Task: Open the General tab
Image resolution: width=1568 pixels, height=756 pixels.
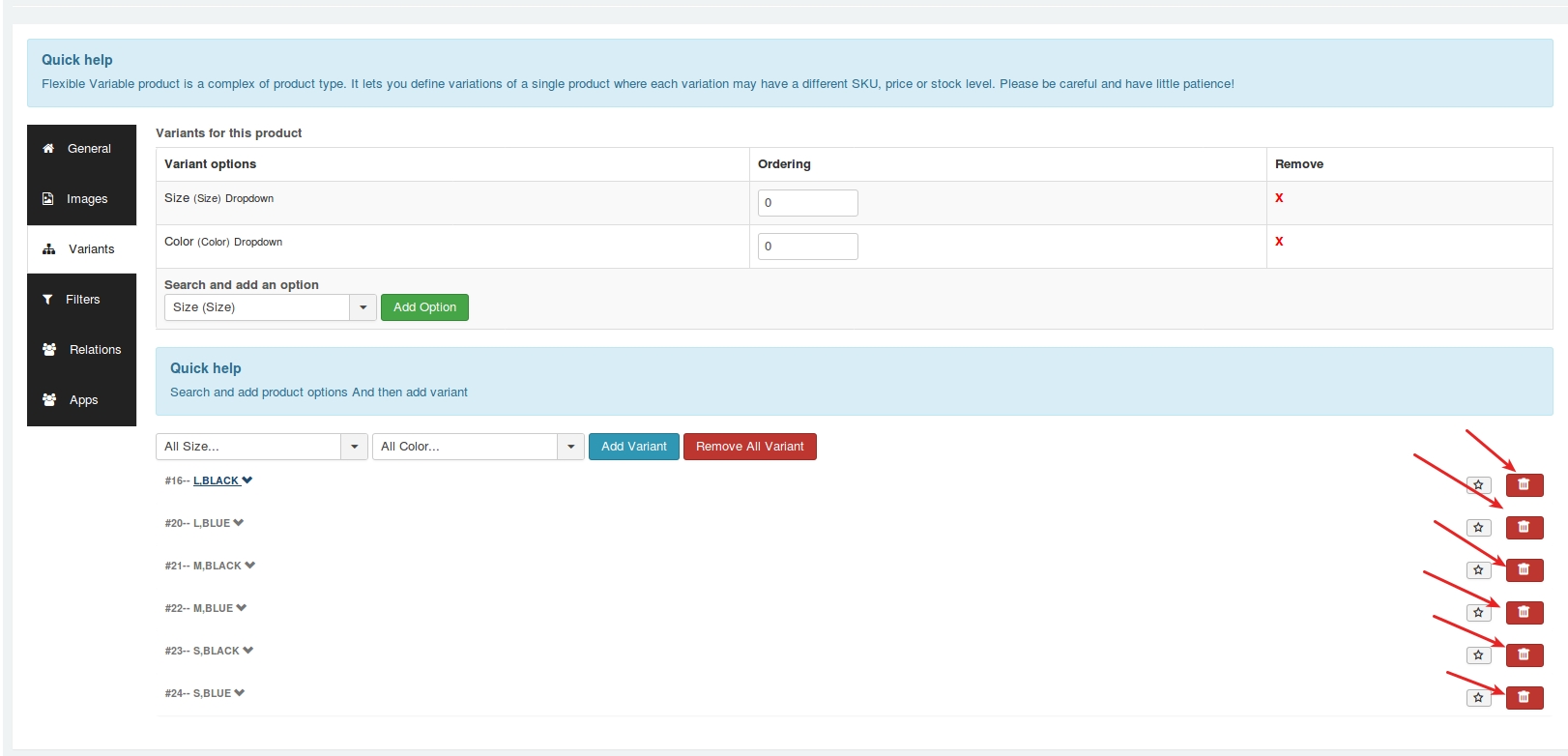Action: click(81, 149)
